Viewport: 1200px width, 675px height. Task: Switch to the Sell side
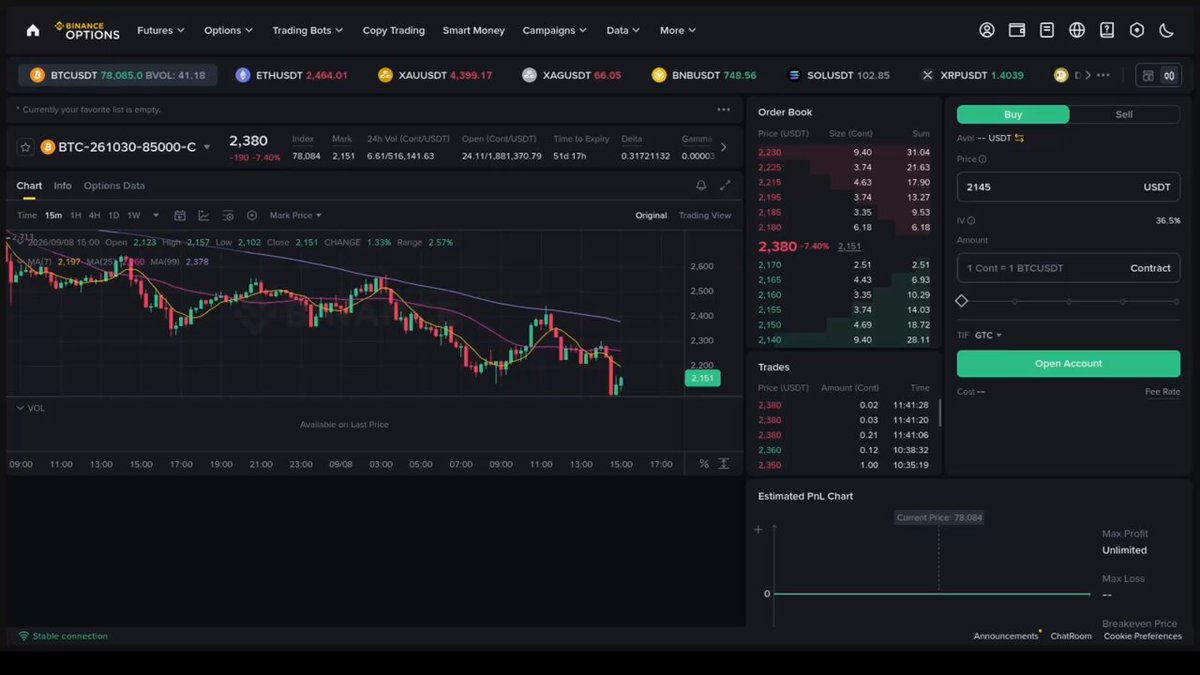click(x=1124, y=114)
